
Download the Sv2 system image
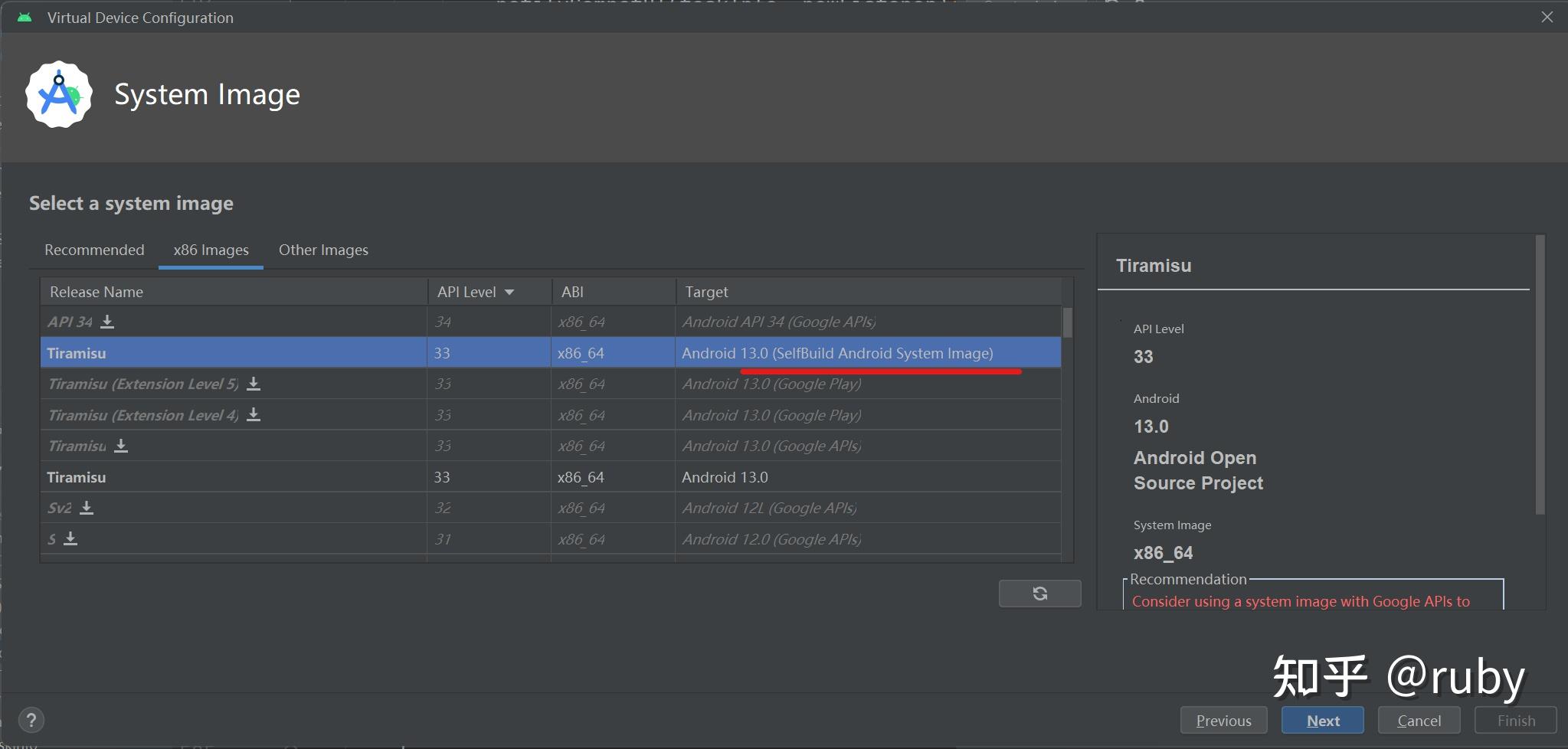click(x=87, y=508)
